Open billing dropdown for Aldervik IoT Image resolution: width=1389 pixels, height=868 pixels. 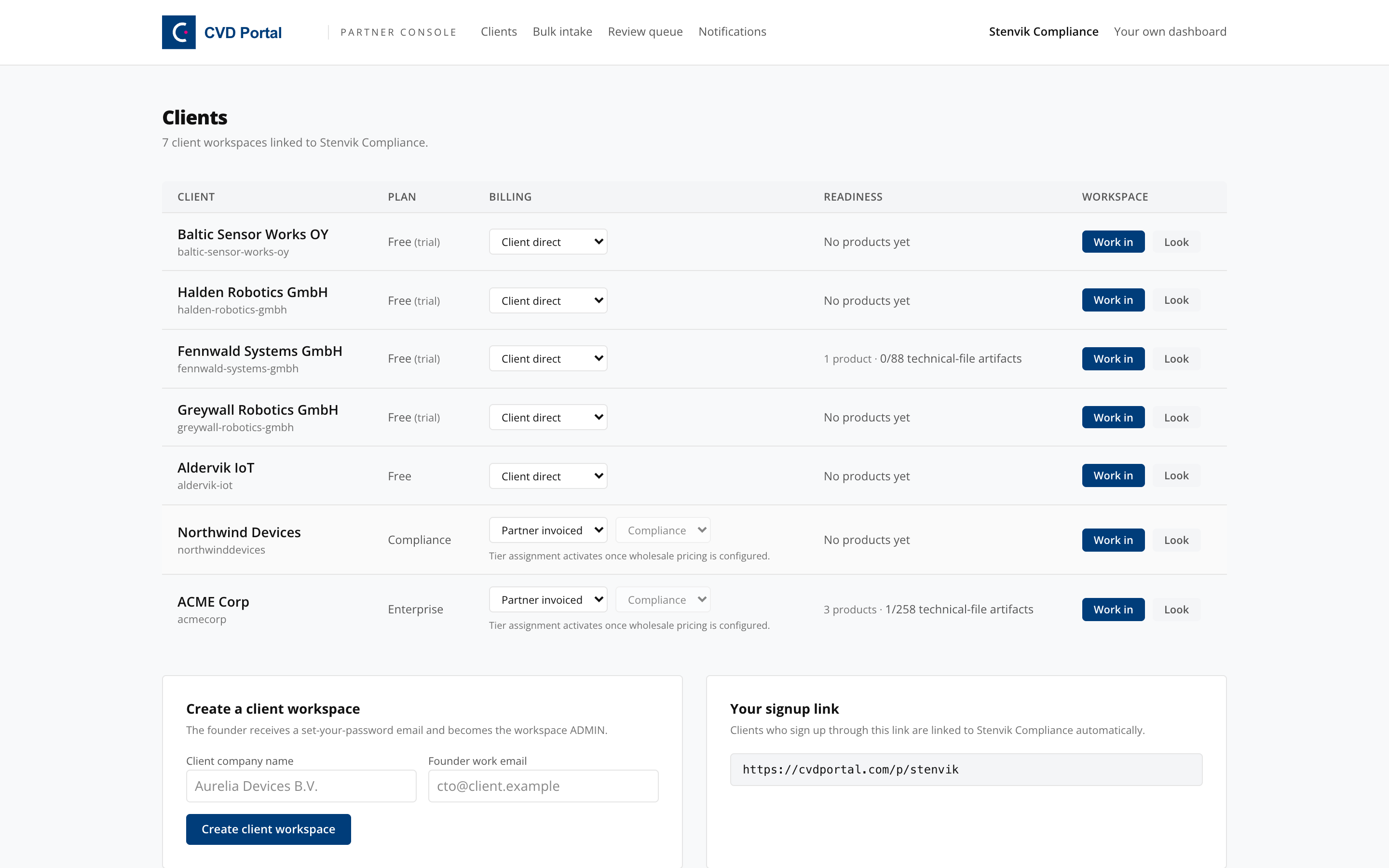(548, 476)
